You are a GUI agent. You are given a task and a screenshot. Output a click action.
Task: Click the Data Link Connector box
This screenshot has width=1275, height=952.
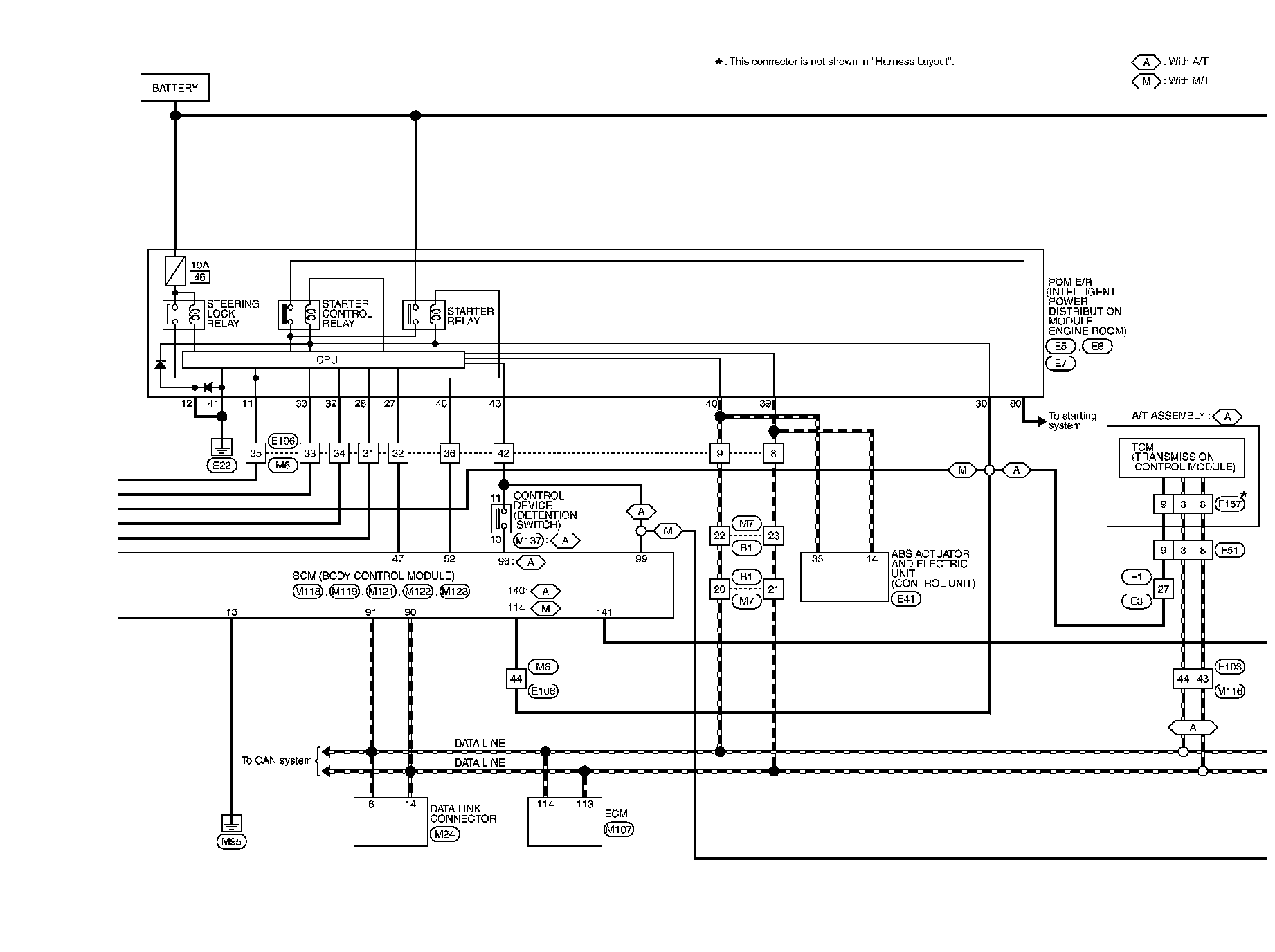(390, 821)
